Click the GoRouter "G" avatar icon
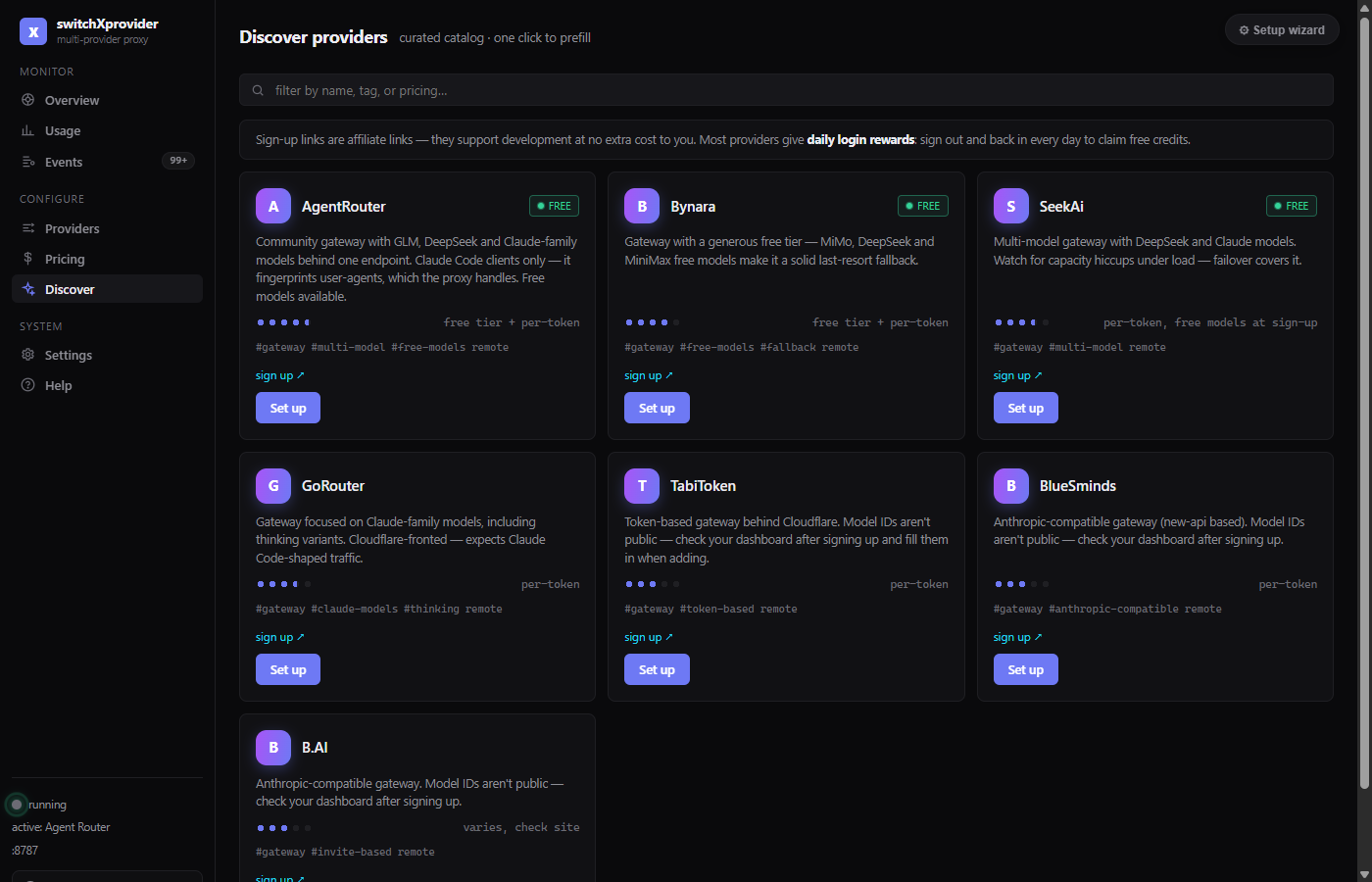1372x882 pixels. pyautogui.click(x=273, y=485)
